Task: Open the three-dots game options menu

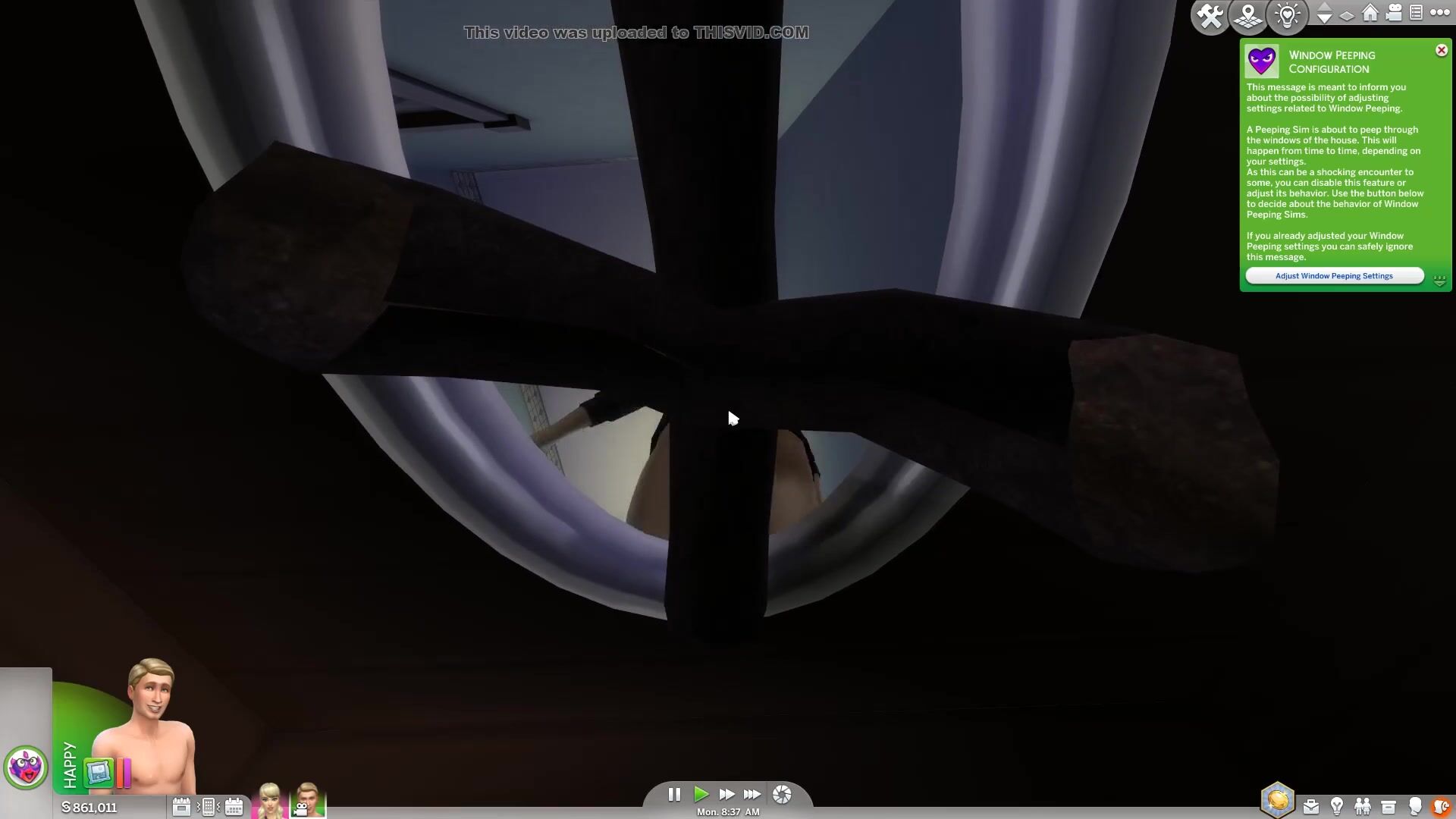Action: click(x=1439, y=13)
